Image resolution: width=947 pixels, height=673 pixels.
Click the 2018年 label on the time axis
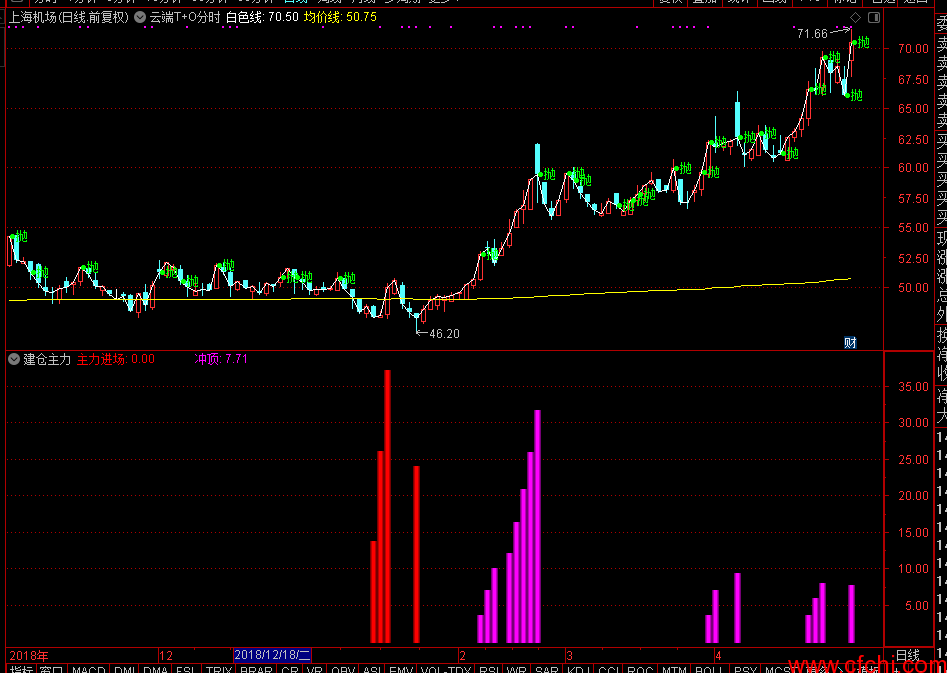click(x=30, y=655)
